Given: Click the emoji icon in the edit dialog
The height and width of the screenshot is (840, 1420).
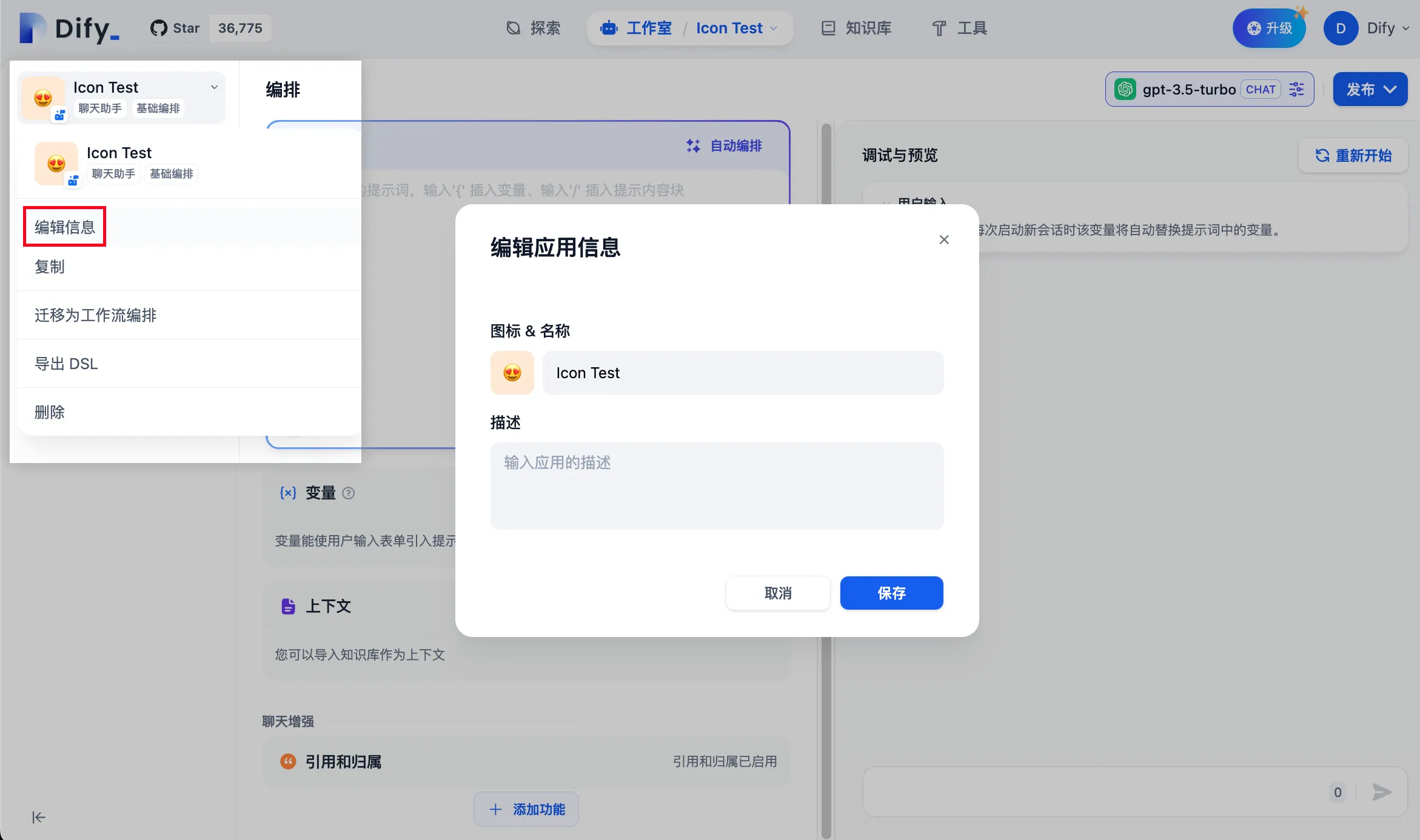Looking at the screenshot, I should click(x=512, y=373).
